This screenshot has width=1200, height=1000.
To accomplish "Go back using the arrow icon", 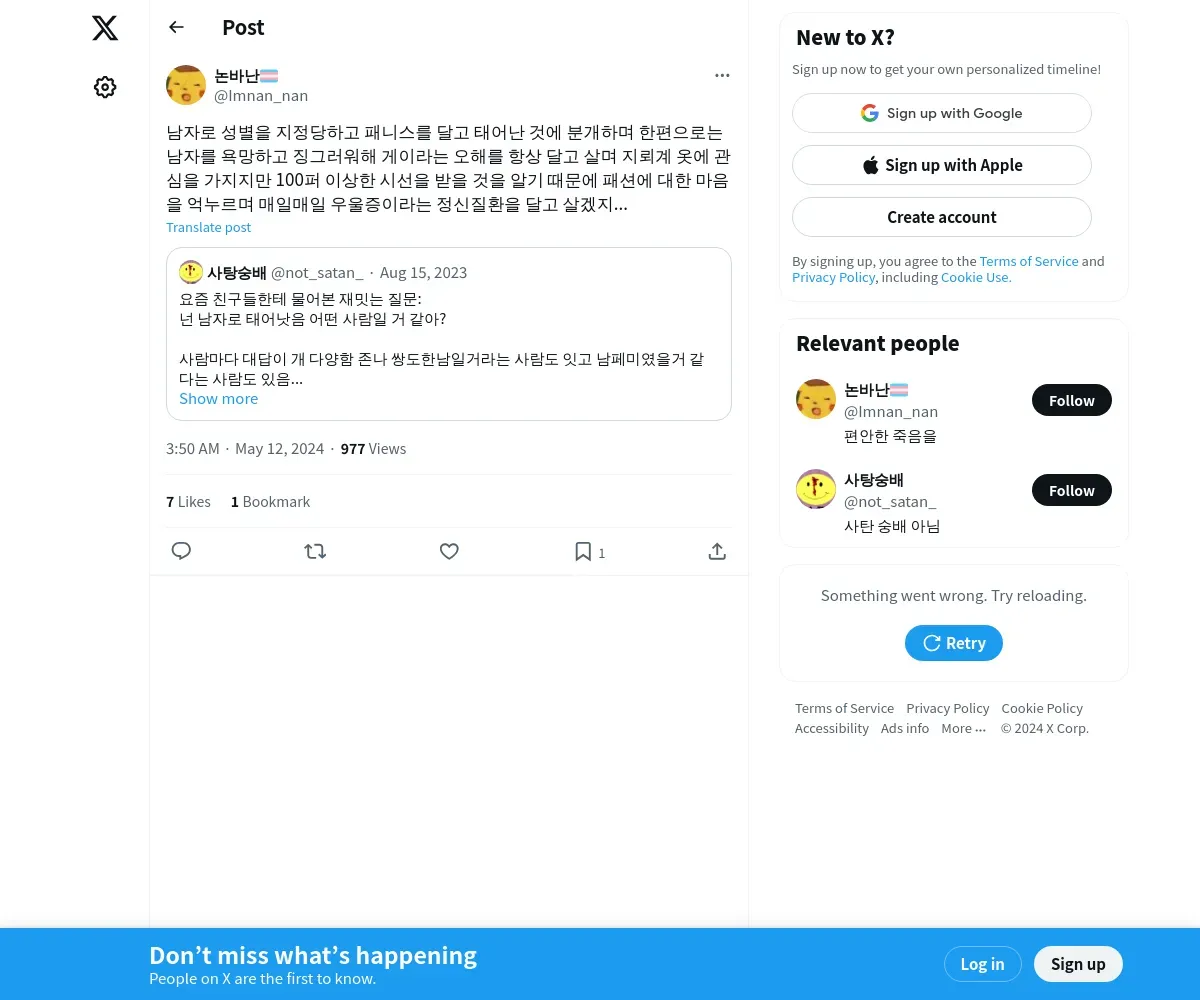I will click(x=176, y=27).
